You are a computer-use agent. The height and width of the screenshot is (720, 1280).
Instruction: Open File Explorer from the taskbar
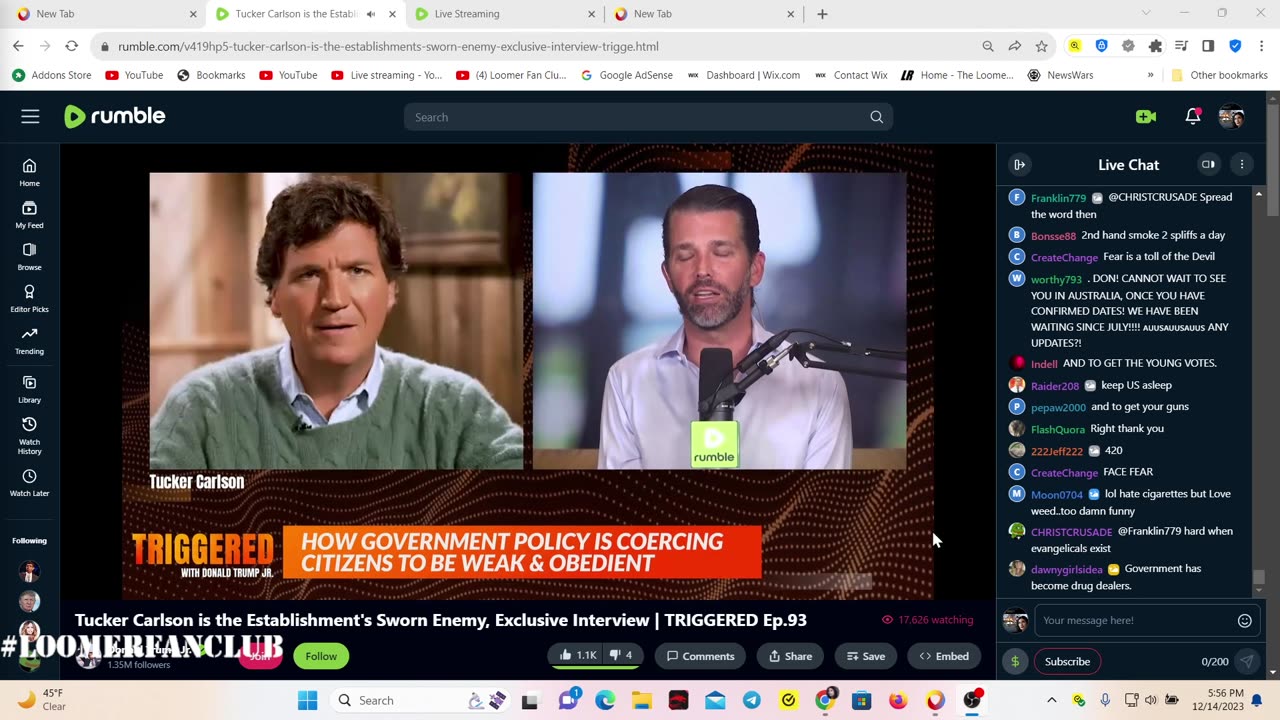(x=641, y=700)
